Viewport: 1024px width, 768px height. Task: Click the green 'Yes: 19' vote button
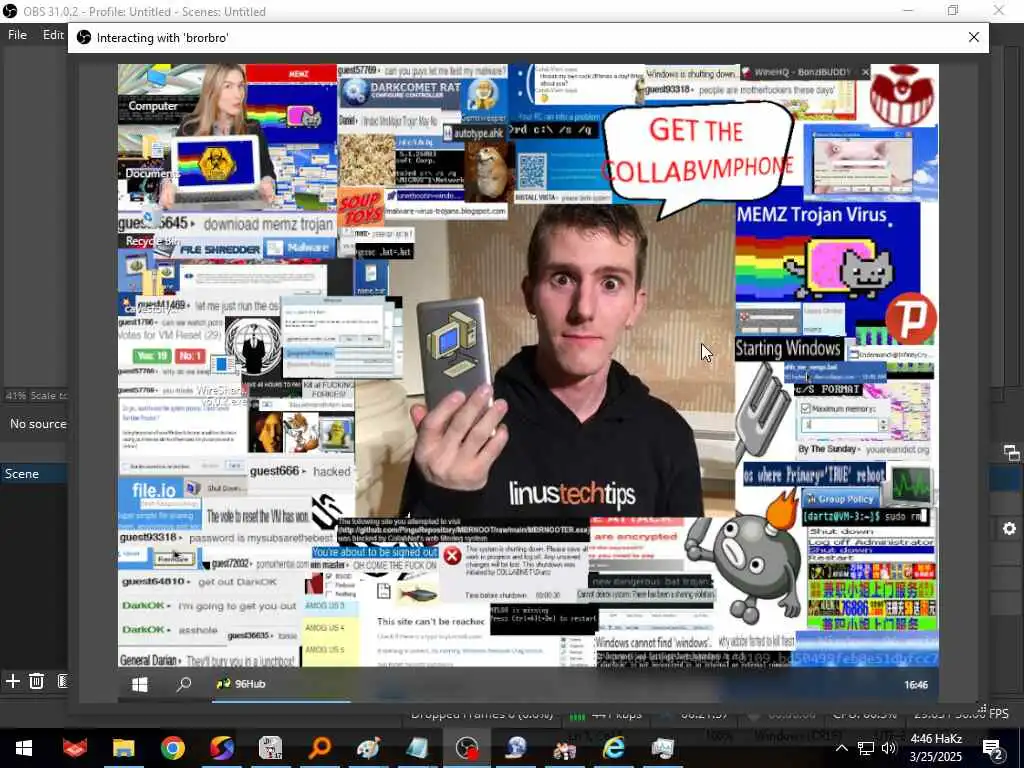click(x=152, y=356)
